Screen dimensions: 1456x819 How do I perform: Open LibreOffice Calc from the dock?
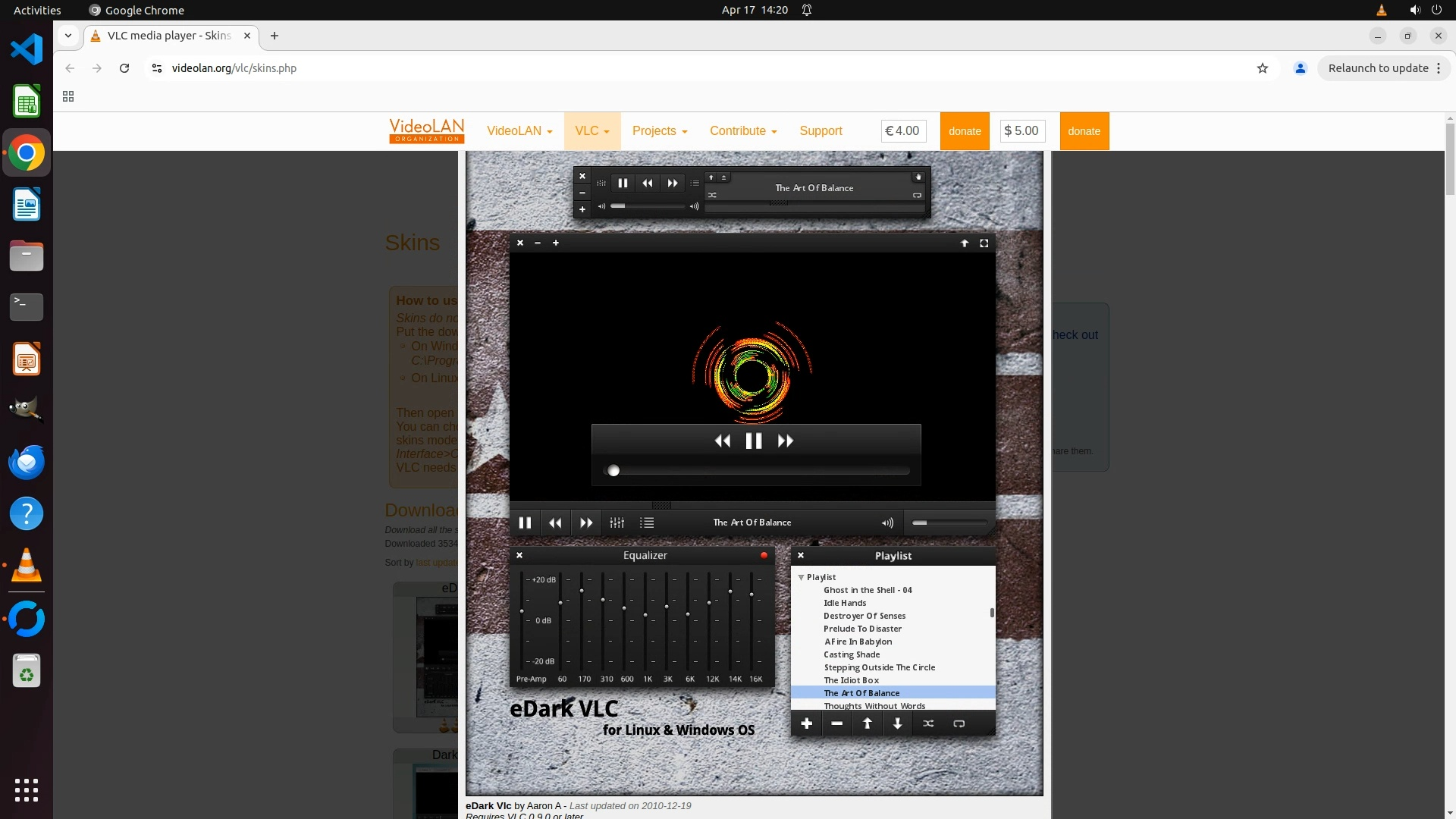click(x=27, y=102)
